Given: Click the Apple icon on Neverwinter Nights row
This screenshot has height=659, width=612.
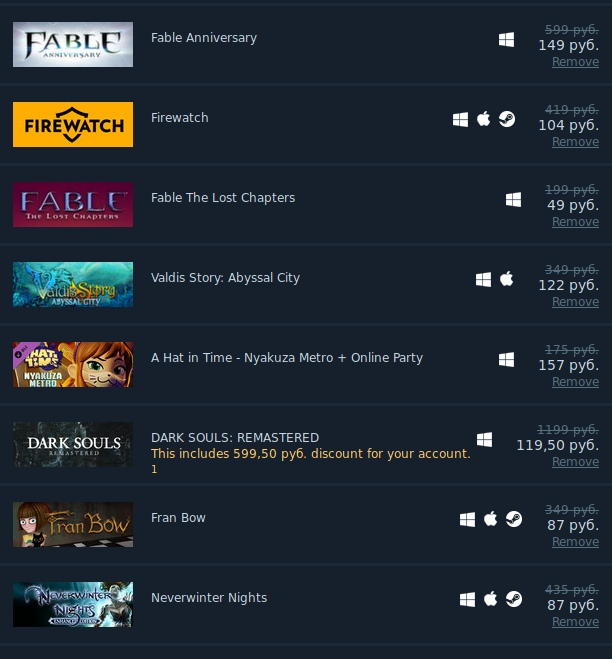Looking at the screenshot, I should [491, 599].
